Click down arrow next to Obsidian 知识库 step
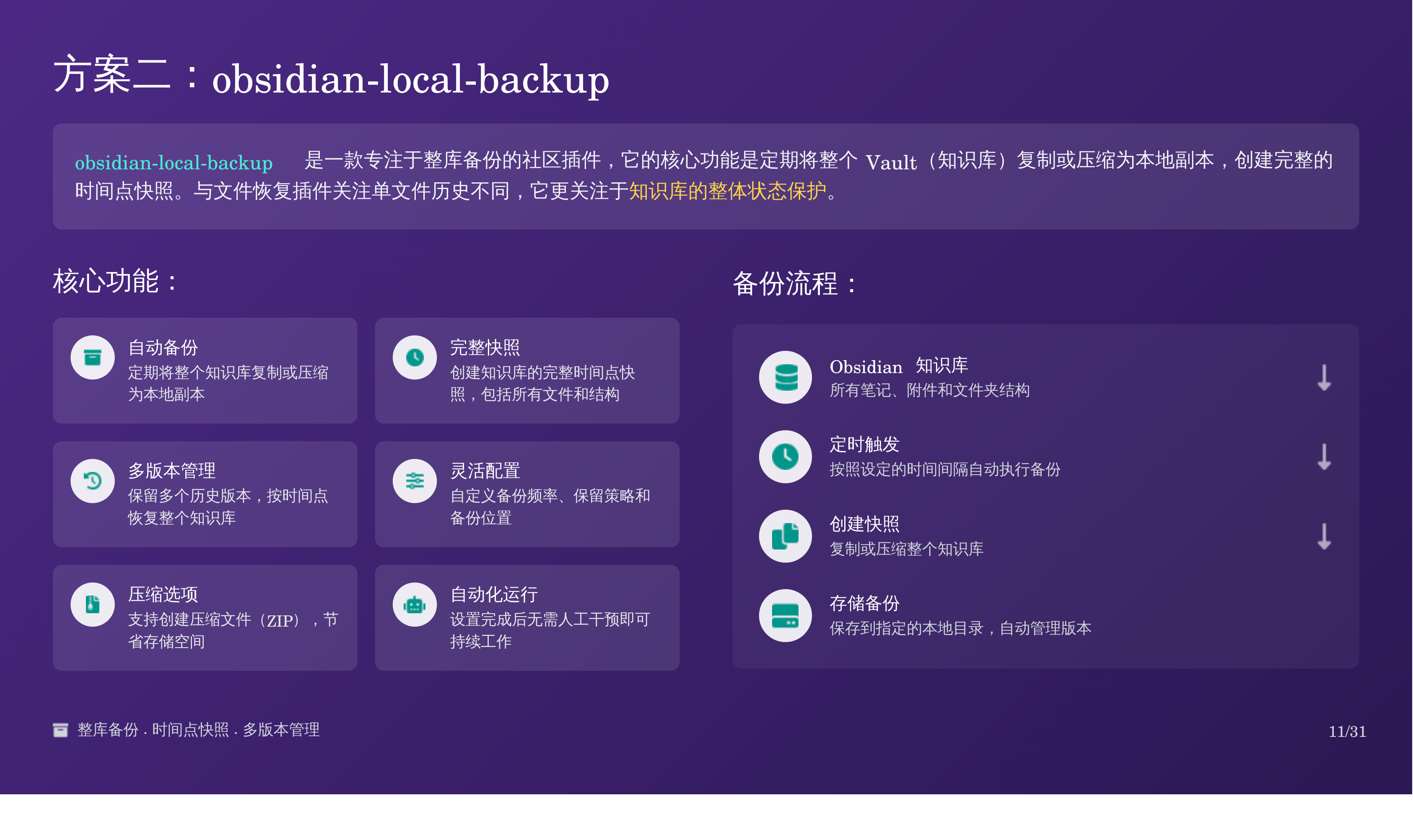 tap(1324, 378)
